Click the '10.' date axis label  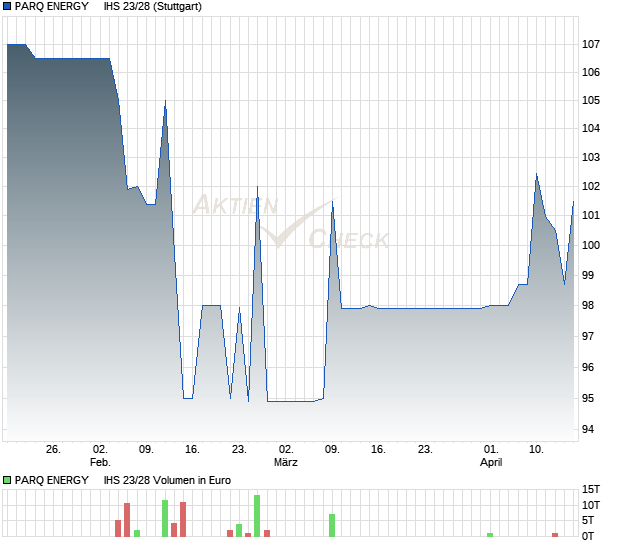point(536,450)
